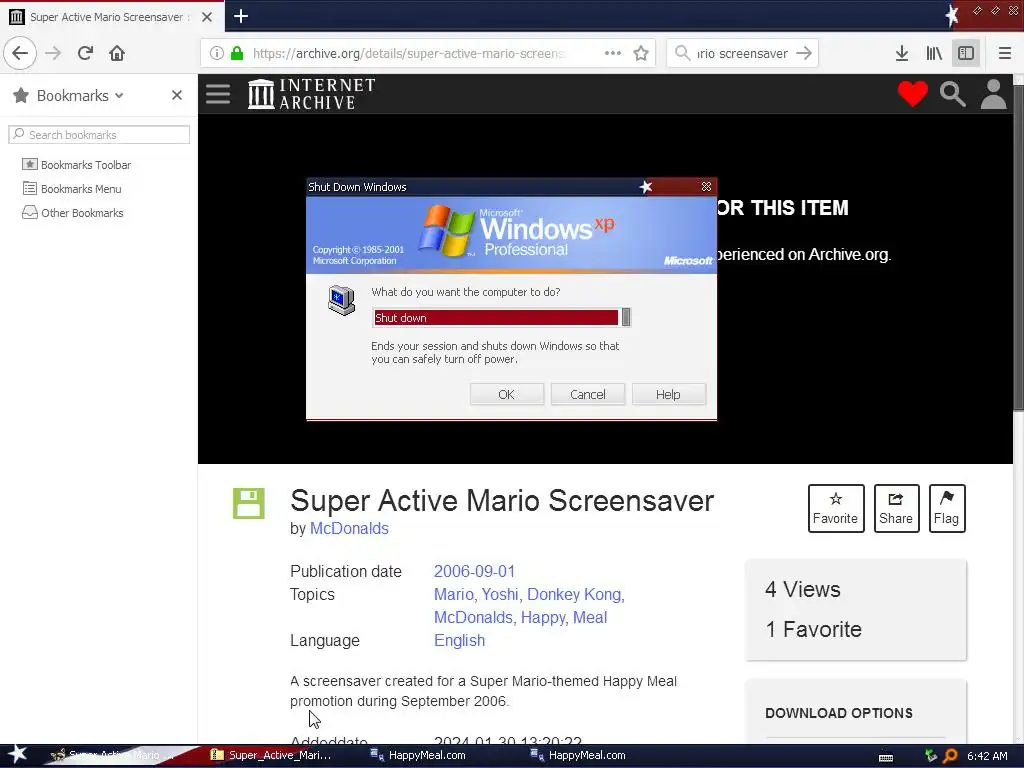Click Help in Shut Down Windows dialog
This screenshot has width=1024, height=768.
(x=668, y=394)
